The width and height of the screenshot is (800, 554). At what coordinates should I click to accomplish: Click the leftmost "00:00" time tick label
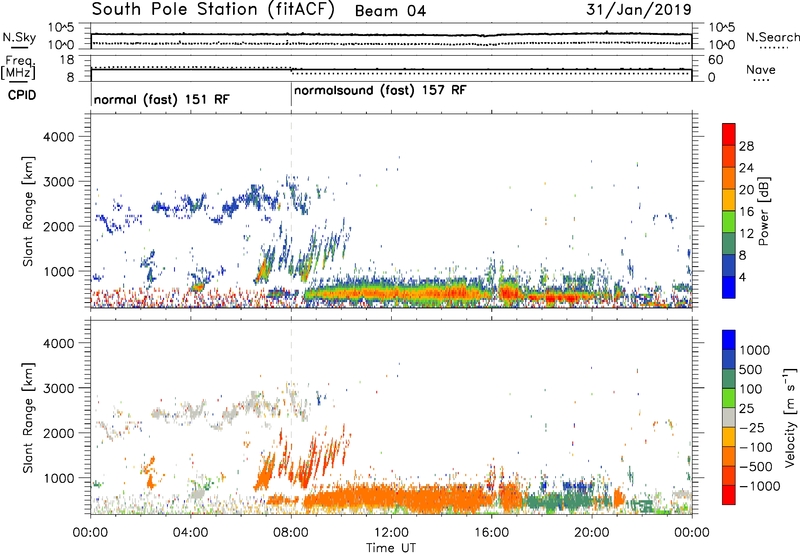coord(90,533)
